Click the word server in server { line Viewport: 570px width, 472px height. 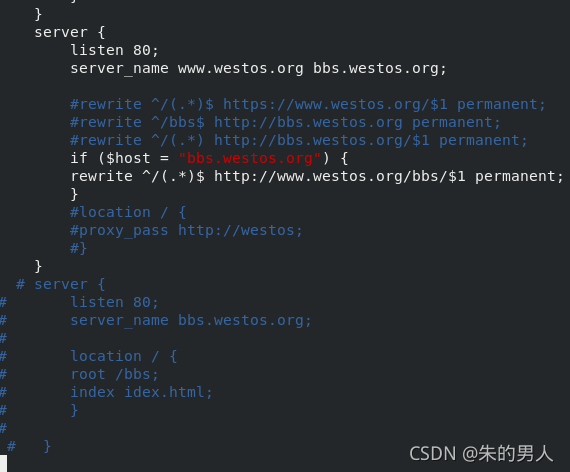coord(61,32)
